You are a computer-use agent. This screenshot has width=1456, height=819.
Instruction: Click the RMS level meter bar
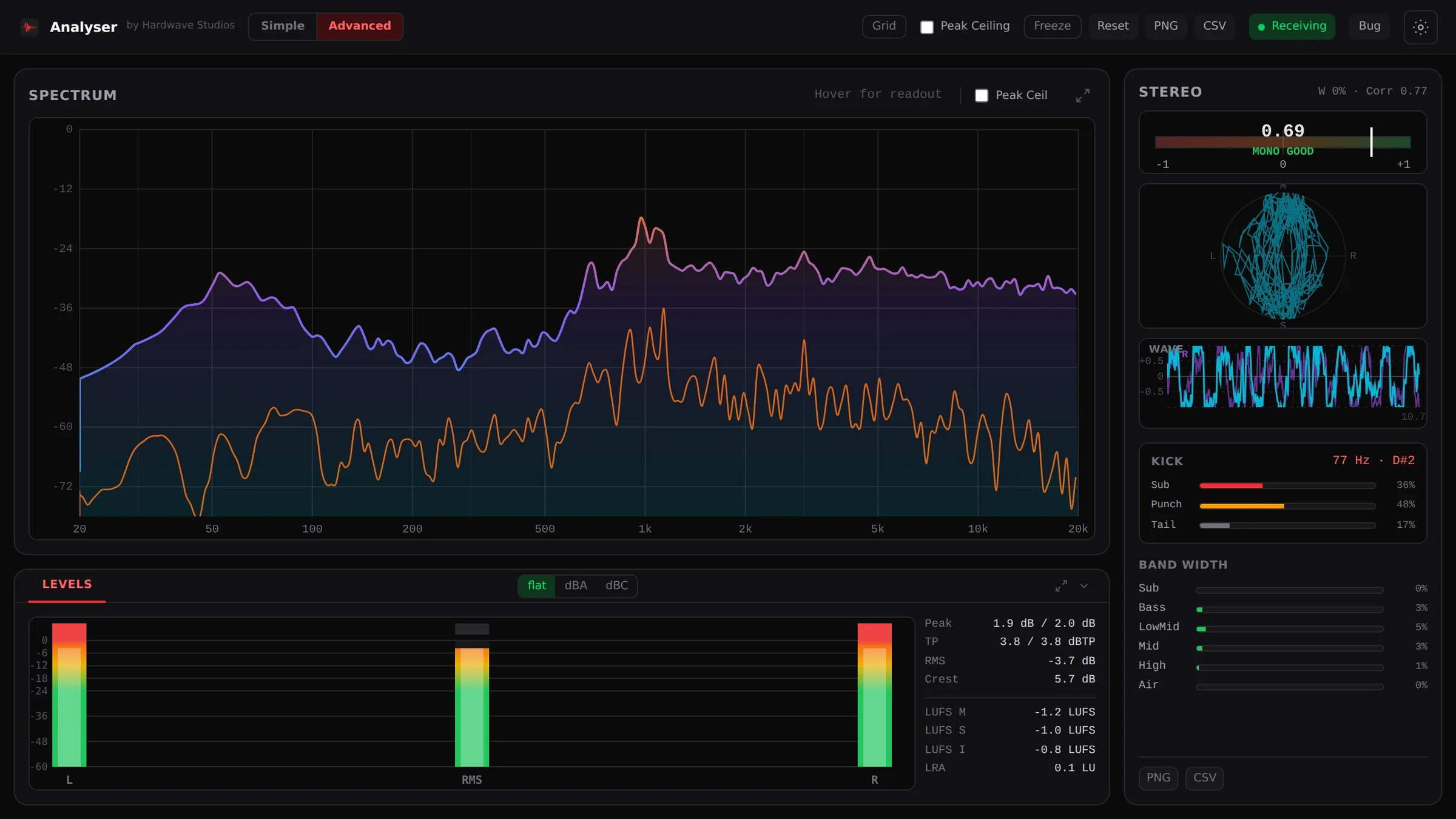click(x=472, y=695)
